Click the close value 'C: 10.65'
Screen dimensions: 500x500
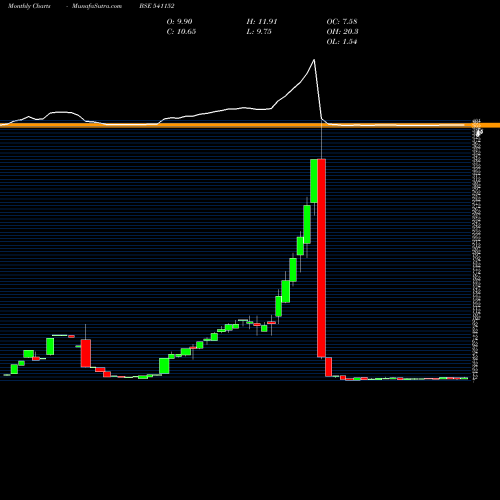coord(181,32)
